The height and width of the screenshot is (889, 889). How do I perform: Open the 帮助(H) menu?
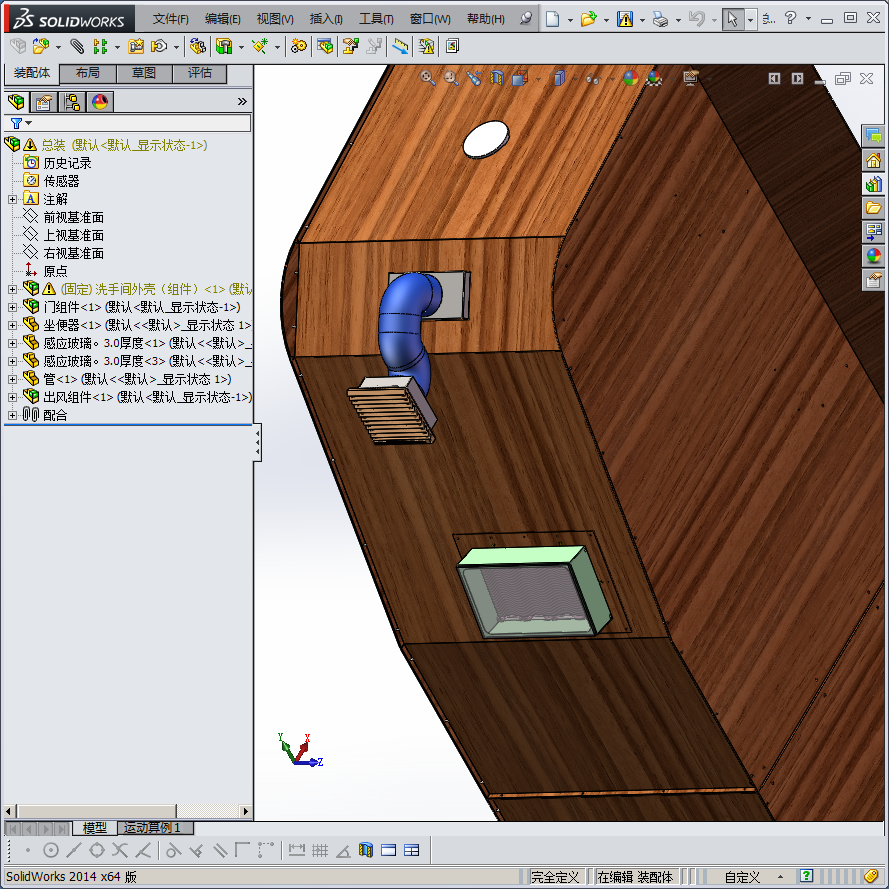(485, 19)
